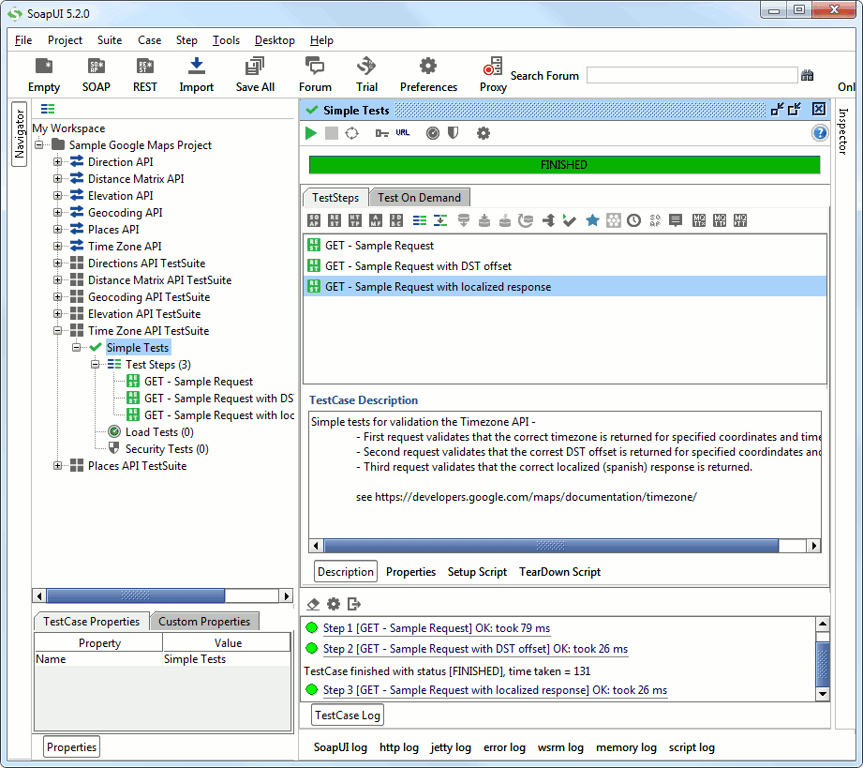Image resolution: width=863 pixels, height=768 pixels.
Task: Expand the Distance Matrix API node
Action: click(x=57, y=179)
